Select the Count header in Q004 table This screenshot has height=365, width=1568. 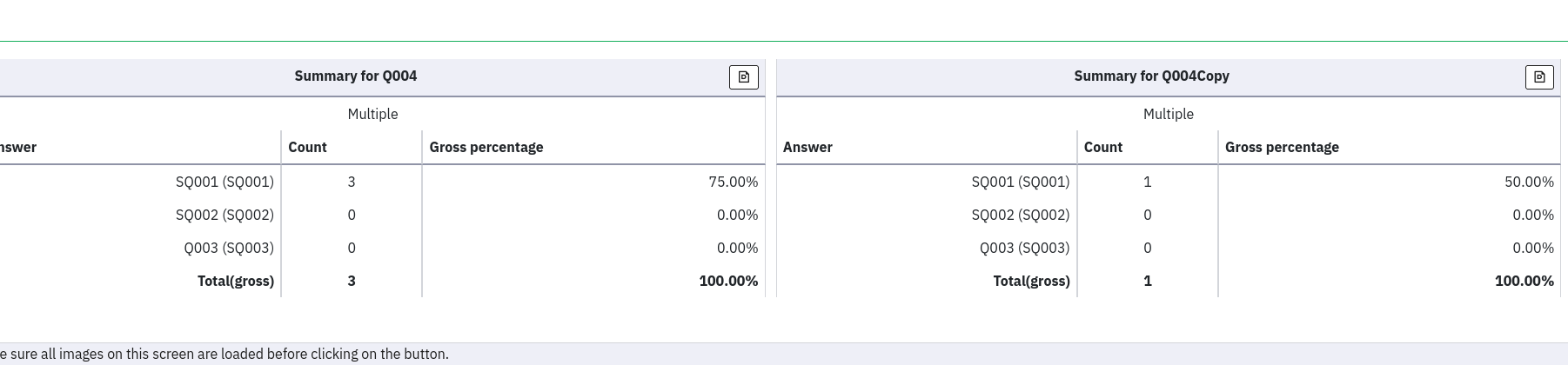pyautogui.click(x=307, y=148)
